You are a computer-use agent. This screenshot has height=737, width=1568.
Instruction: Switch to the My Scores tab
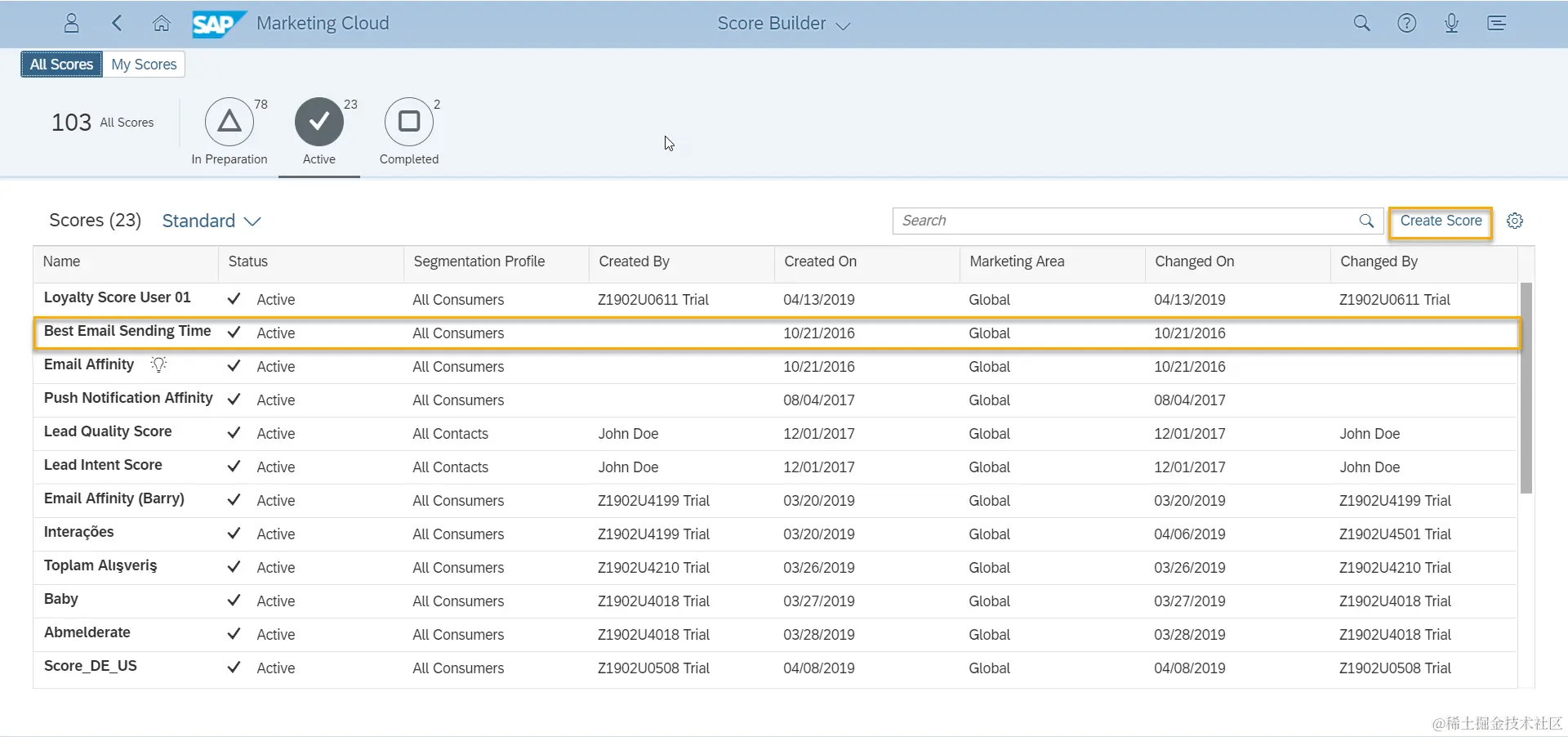144,64
